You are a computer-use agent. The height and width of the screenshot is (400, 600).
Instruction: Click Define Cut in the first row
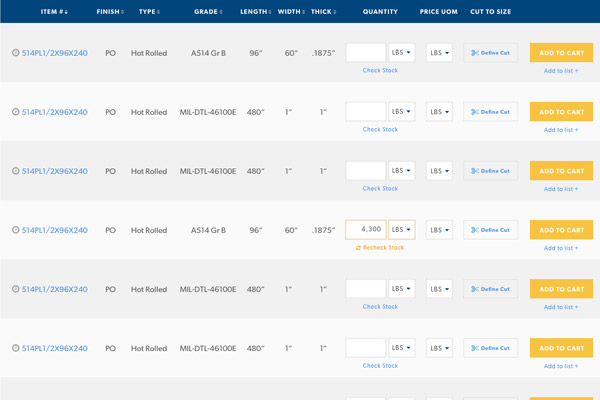pos(491,52)
